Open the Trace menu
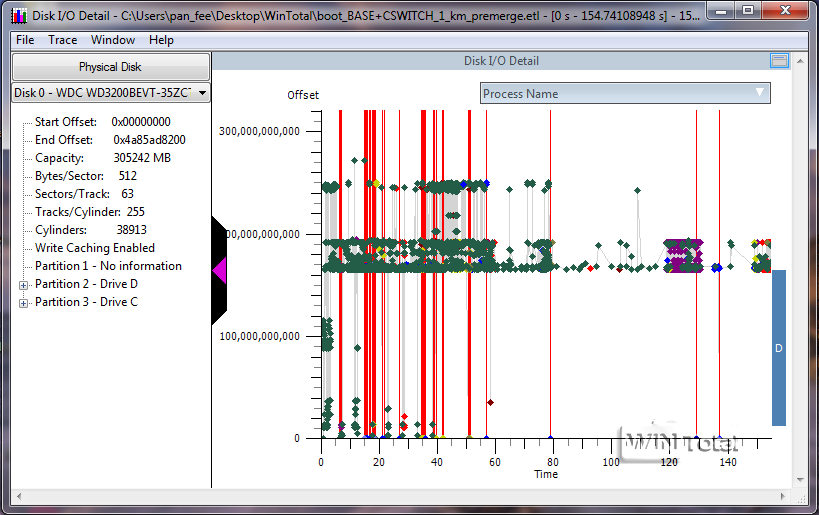 tap(62, 40)
